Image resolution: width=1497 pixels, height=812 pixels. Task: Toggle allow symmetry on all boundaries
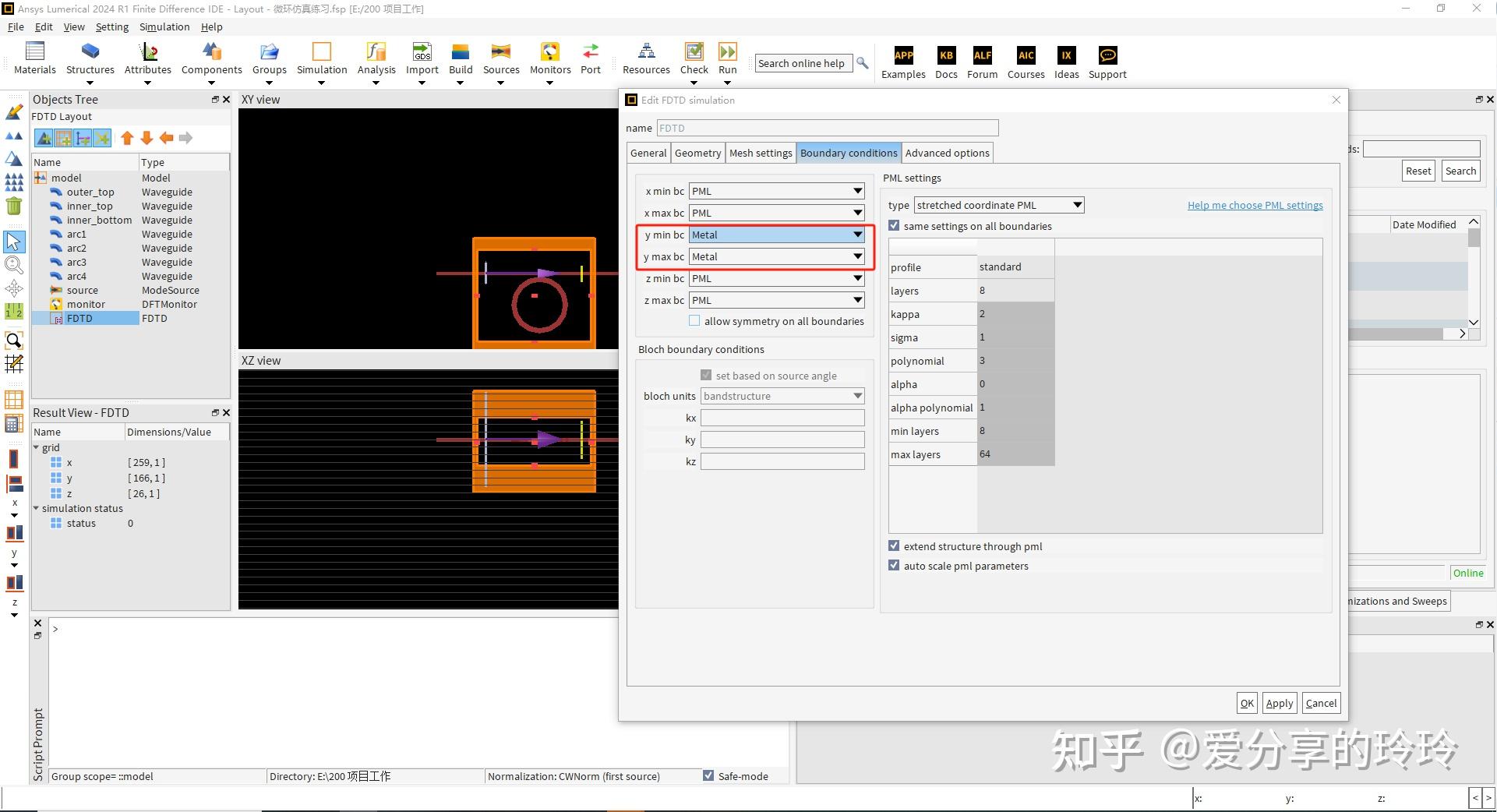pos(694,321)
